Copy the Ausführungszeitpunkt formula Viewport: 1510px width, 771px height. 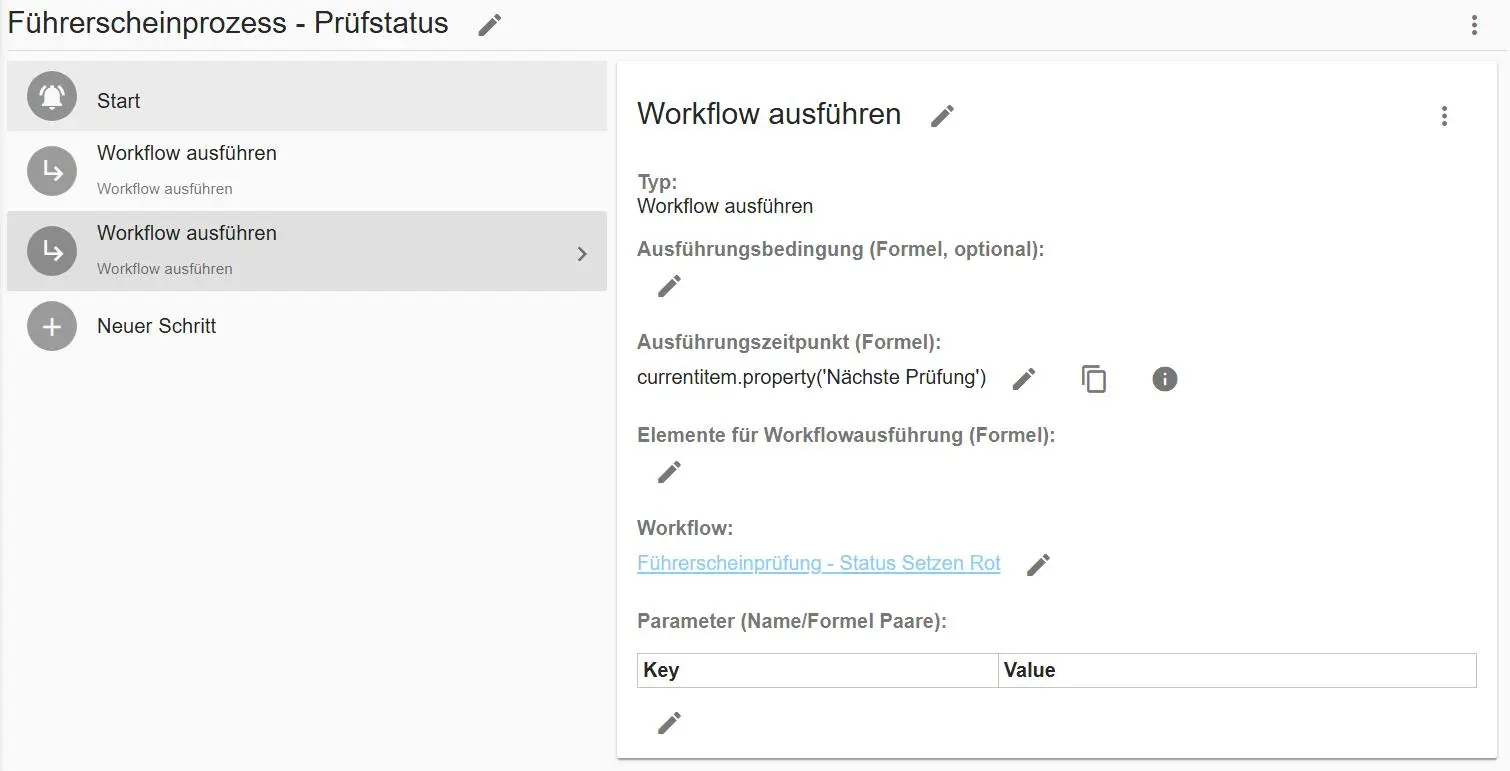coord(1094,379)
